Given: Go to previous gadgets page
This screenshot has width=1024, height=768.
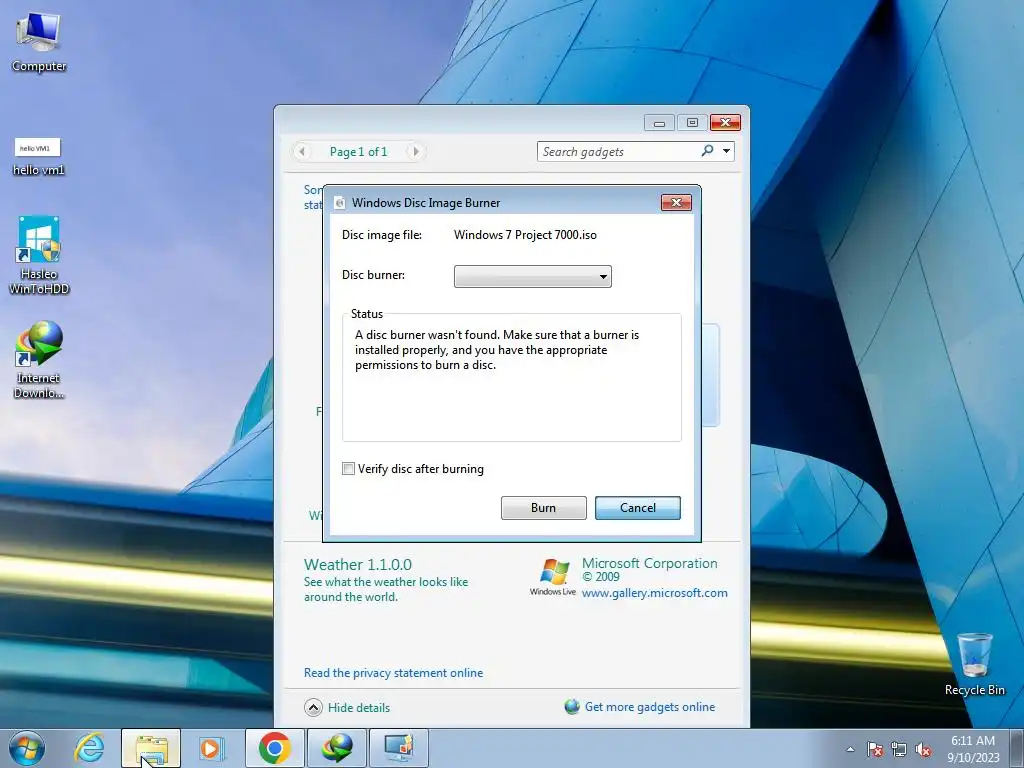Looking at the screenshot, I should tap(302, 152).
